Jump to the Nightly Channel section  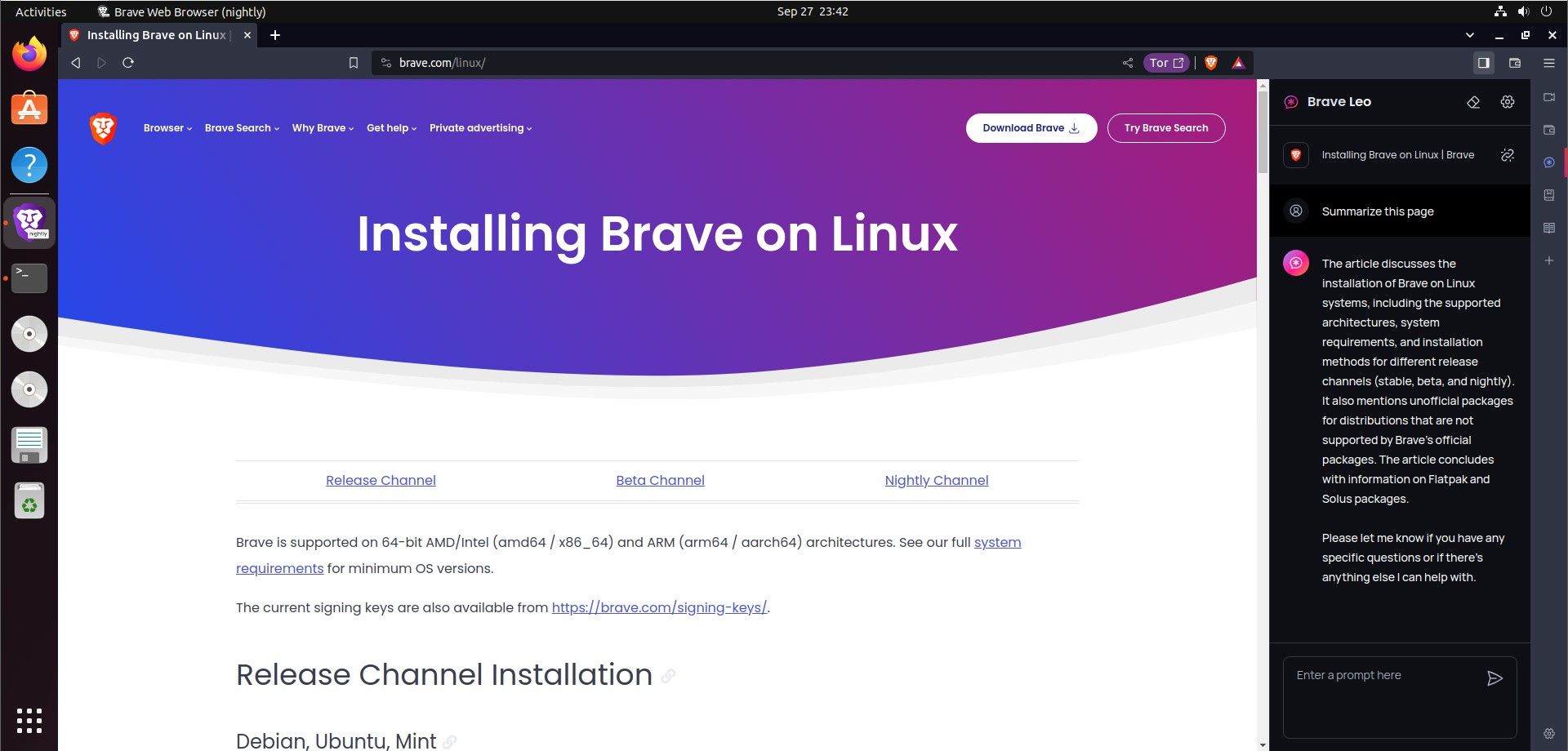936,480
